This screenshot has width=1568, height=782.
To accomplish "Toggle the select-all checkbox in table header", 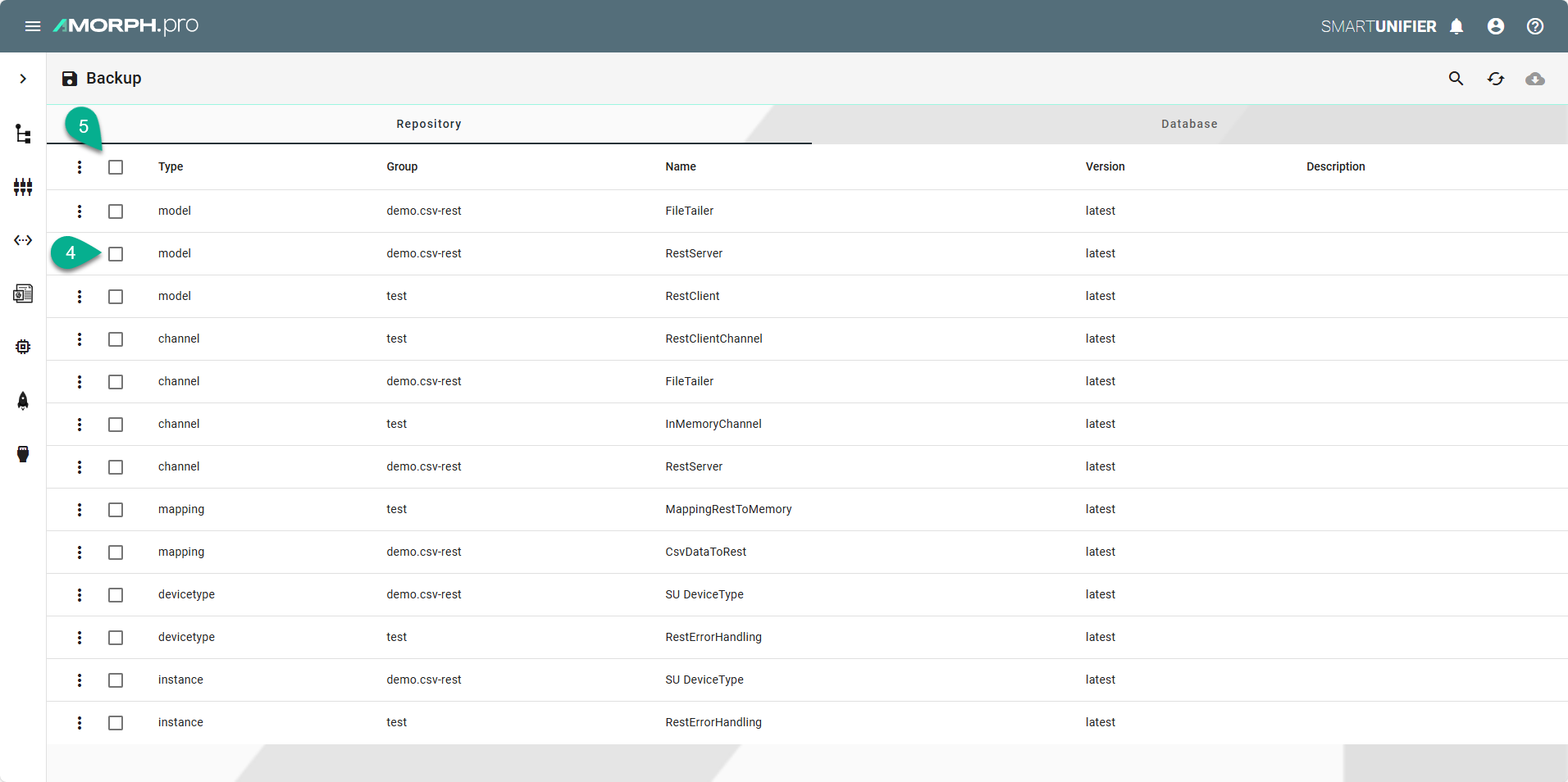I will point(116,167).
